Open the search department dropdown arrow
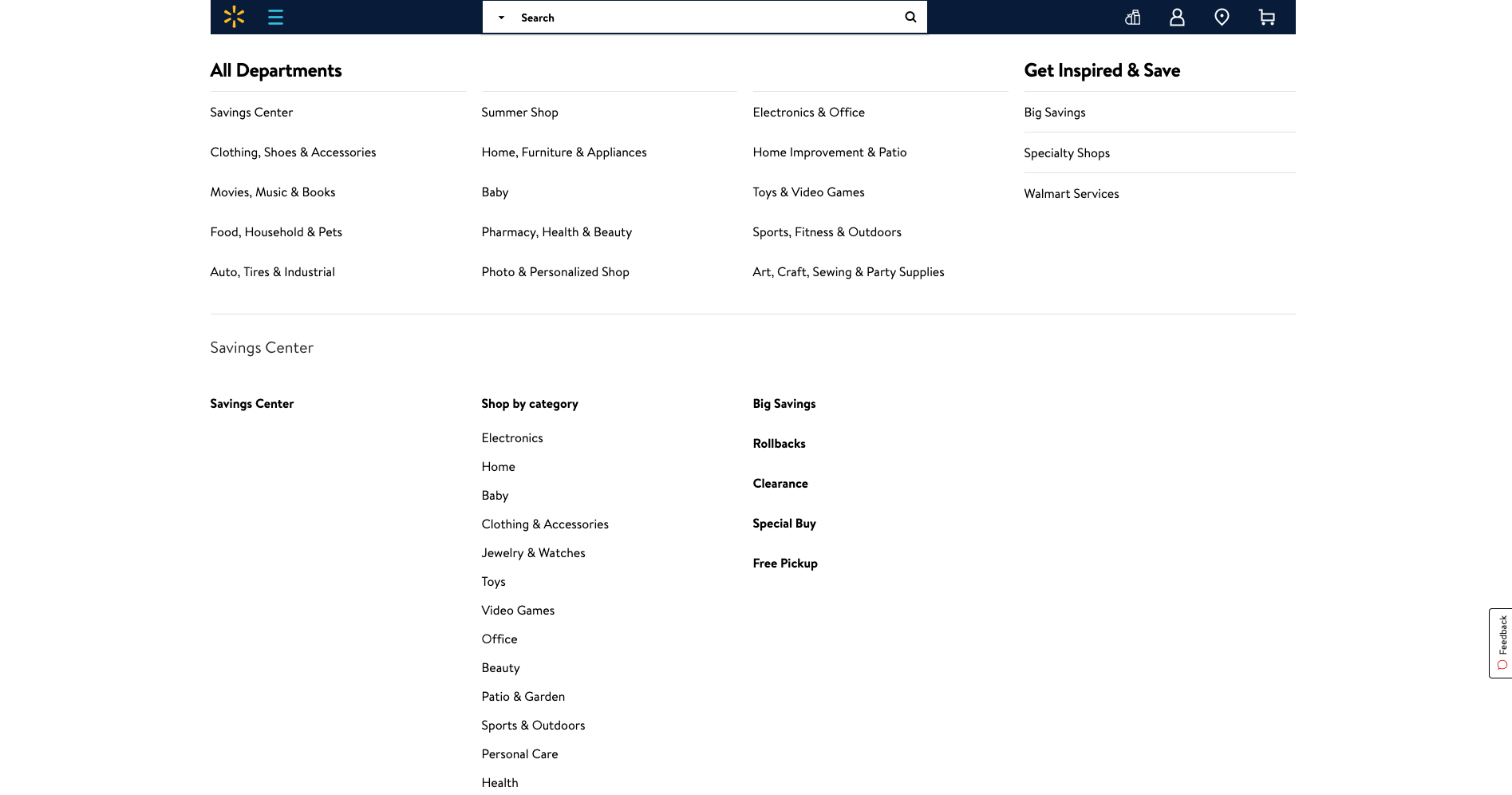Screen dimensions: 1512x795 point(501,17)
